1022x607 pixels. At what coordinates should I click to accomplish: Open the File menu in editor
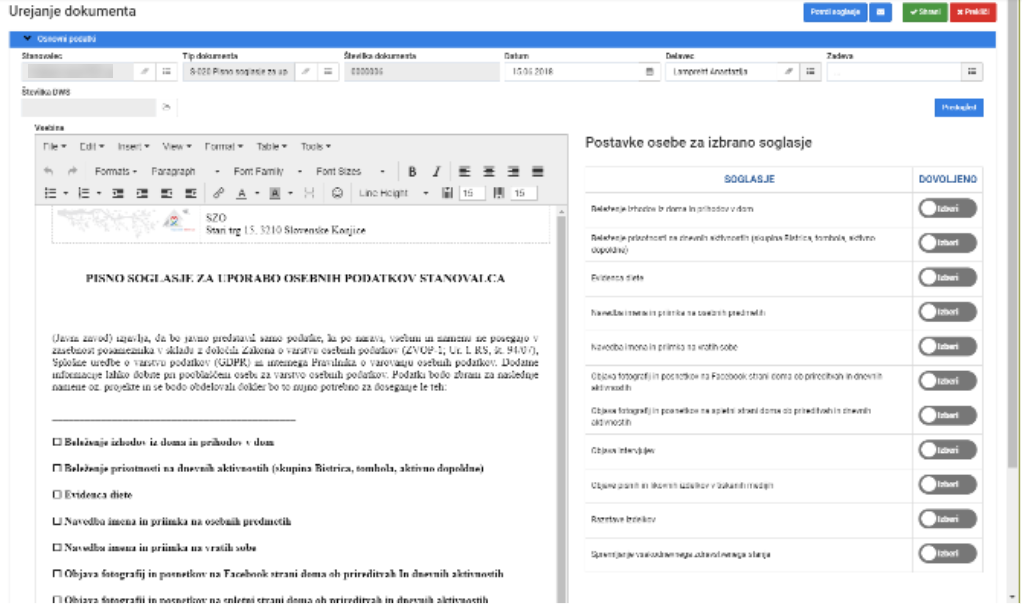pos(55,147)
